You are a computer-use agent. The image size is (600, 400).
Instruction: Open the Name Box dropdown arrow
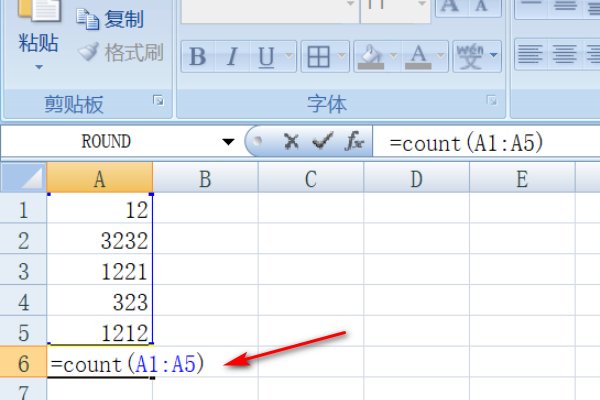pyautogui.click(x=228, y=142)
